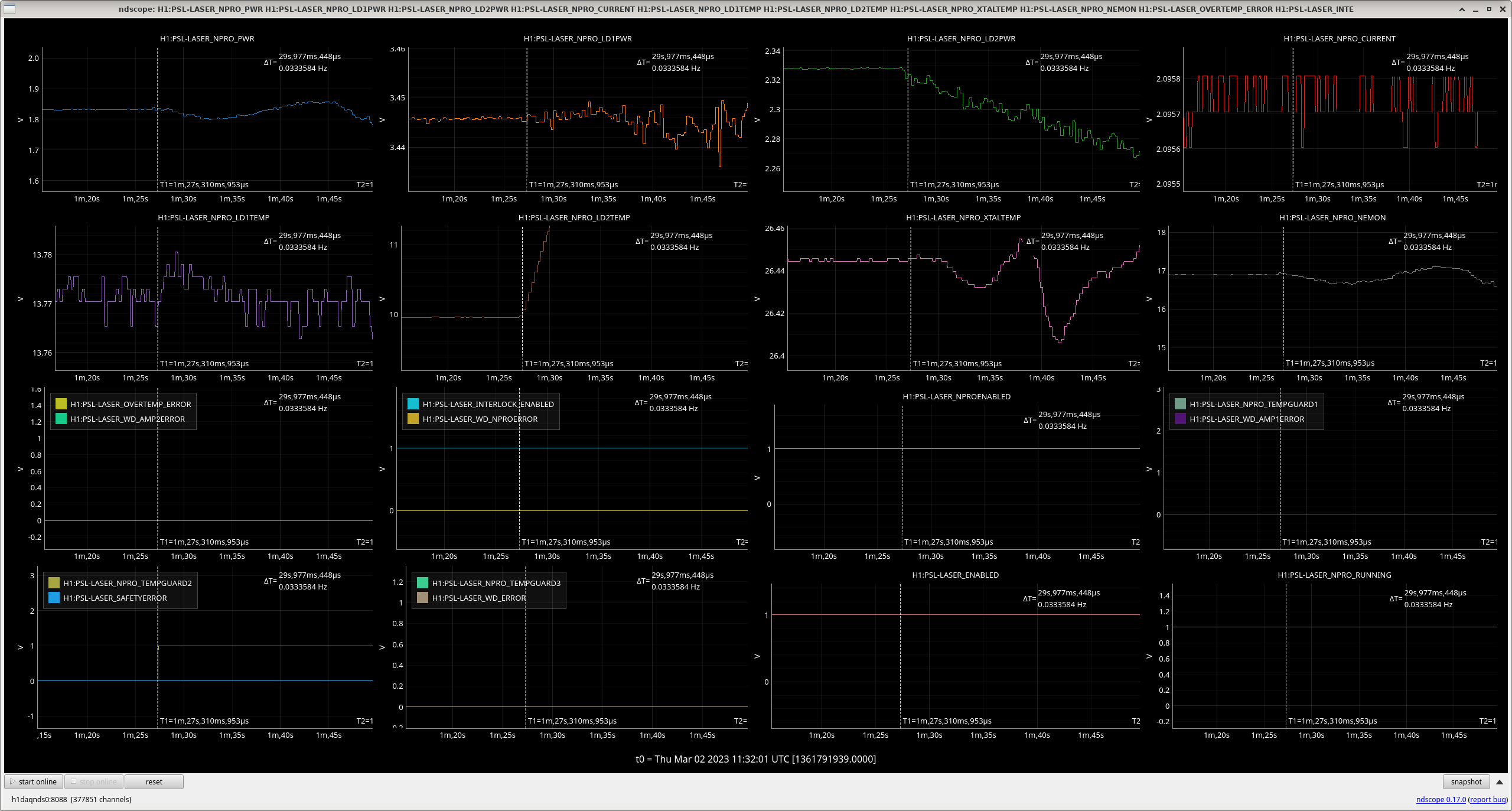
Task: Click the WD_NPROERROR gold legend swatch
Action: tap(413, 419)
